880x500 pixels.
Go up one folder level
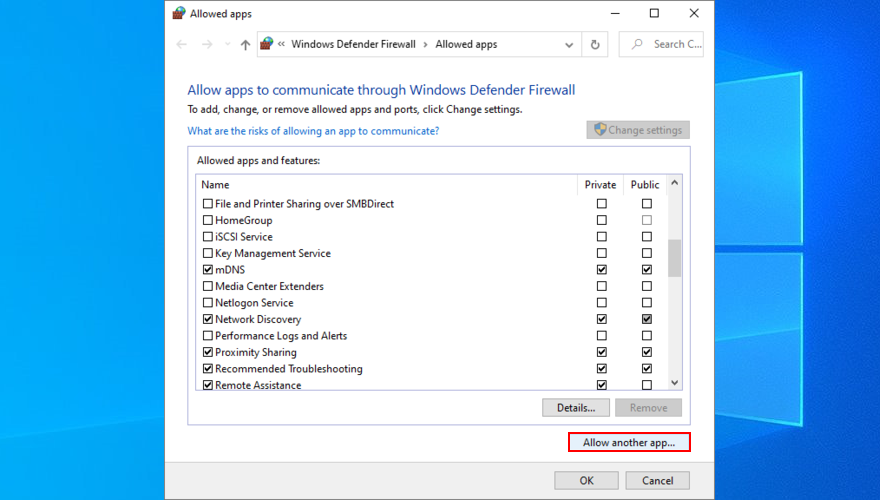click(x=245, y=44)
